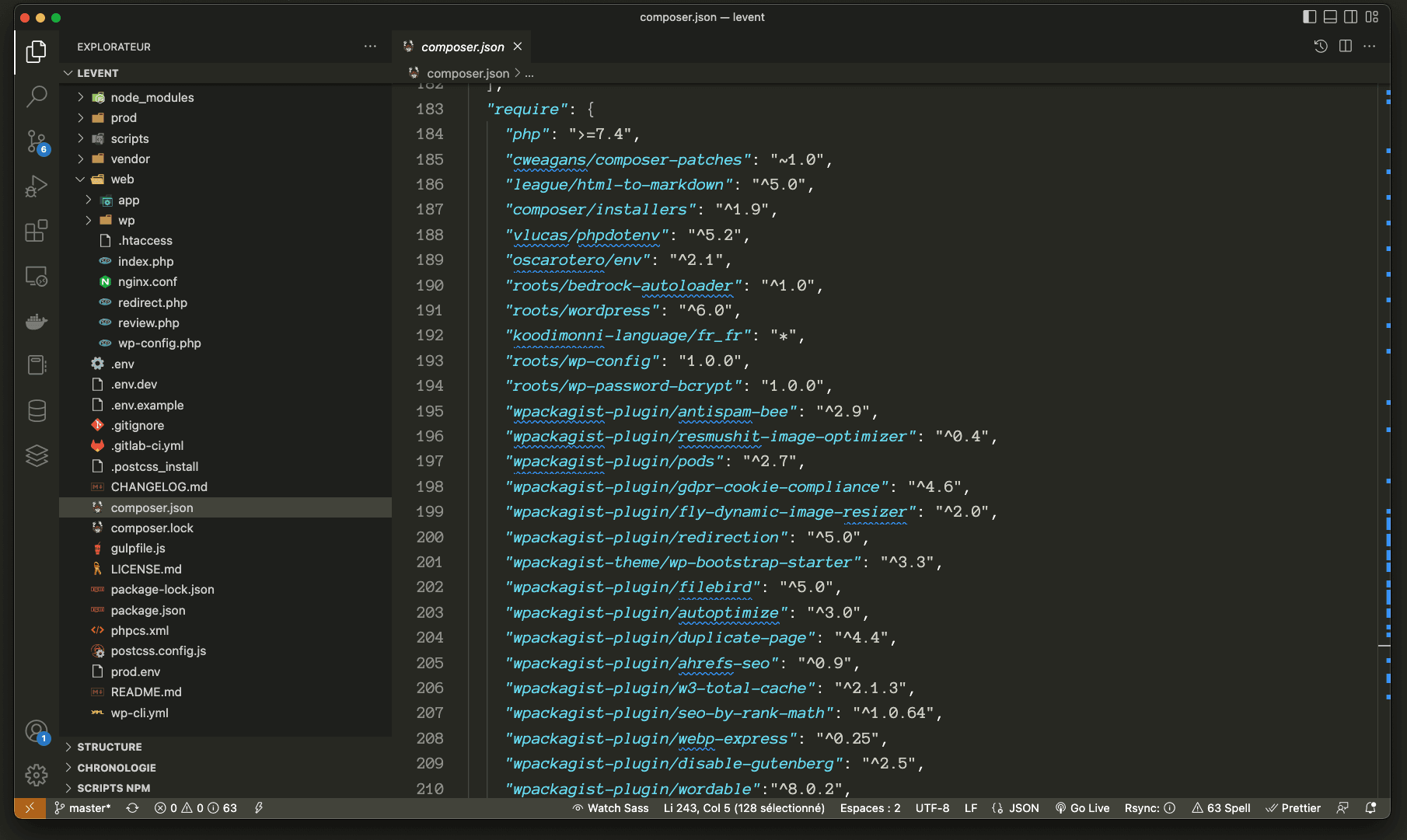
Task: Open timeline history icon in editor toolbar
Action: (x=1321, y=47)
